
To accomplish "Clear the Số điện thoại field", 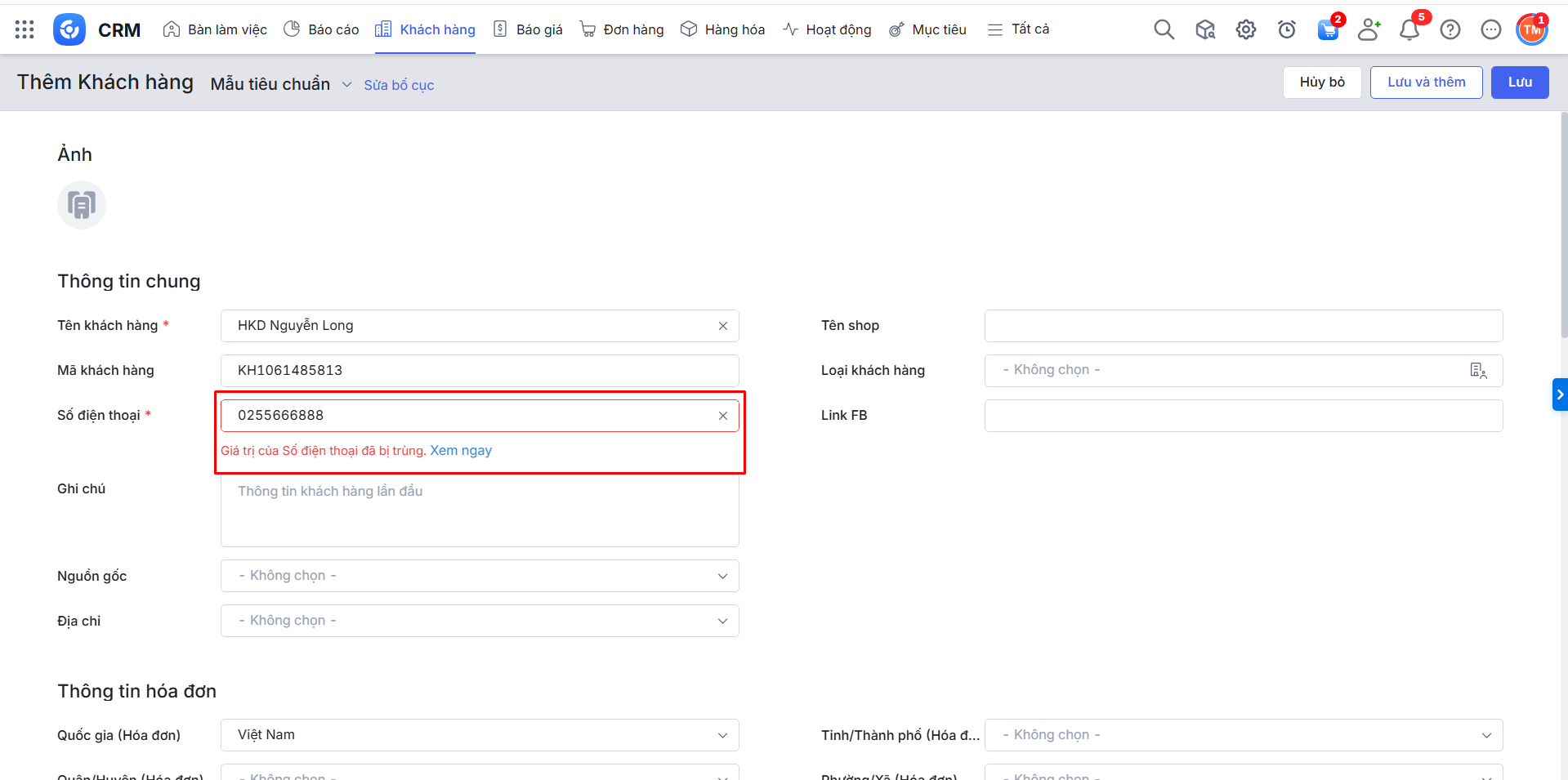I will [x=723, y=416].
